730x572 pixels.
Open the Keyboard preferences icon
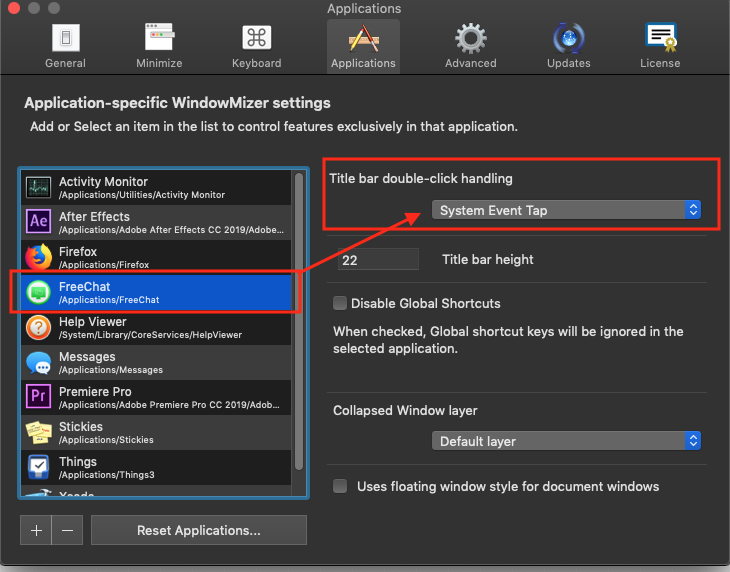pyautogui.click(x=257, y=37)
